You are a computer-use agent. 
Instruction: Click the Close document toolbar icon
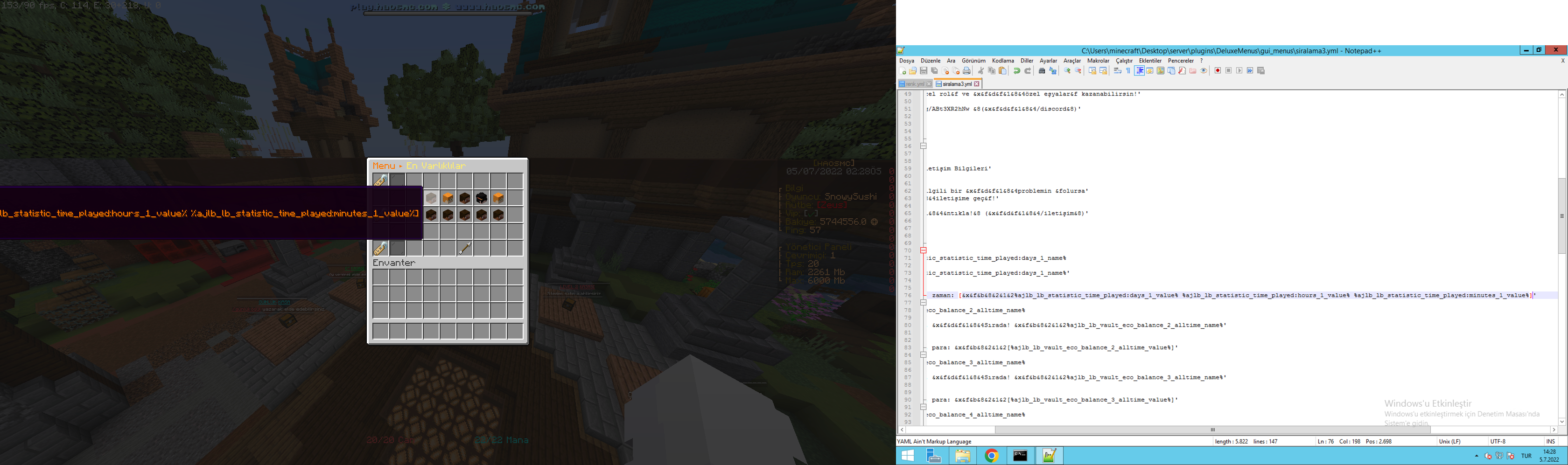pyautogui.click(x=945, y=70)
